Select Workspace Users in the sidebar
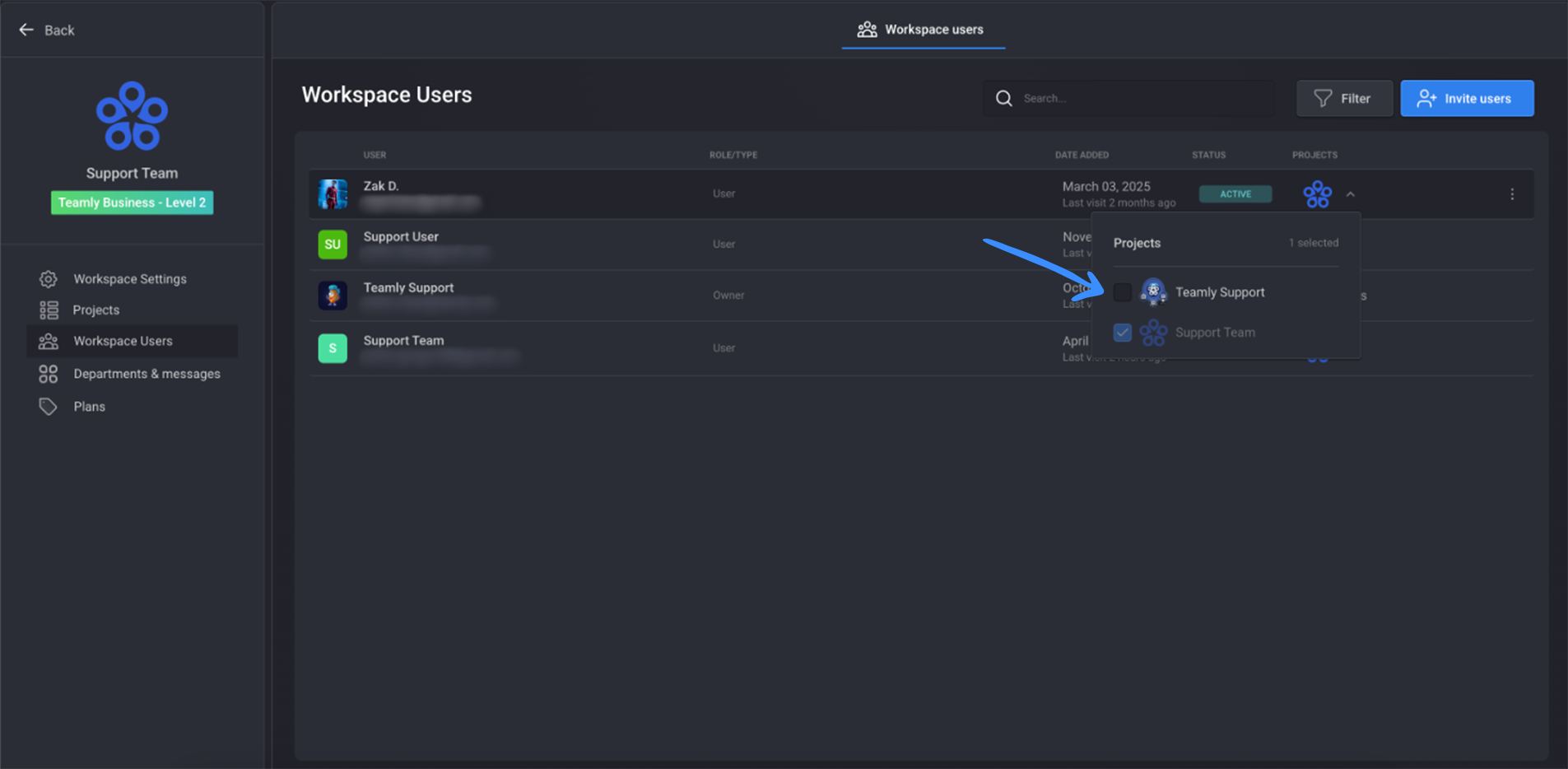 pyautogui.click(x=132, y=341)
